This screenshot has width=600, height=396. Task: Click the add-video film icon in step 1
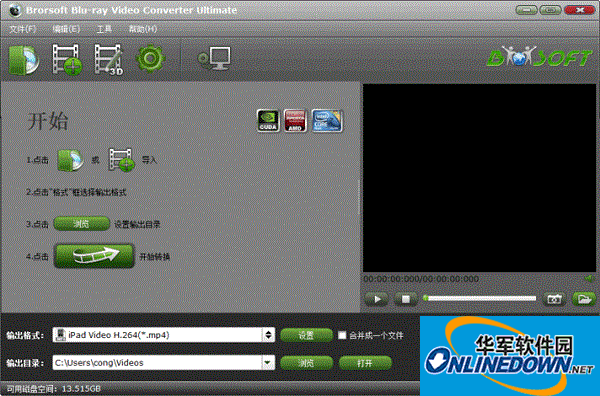pos(121,160)
